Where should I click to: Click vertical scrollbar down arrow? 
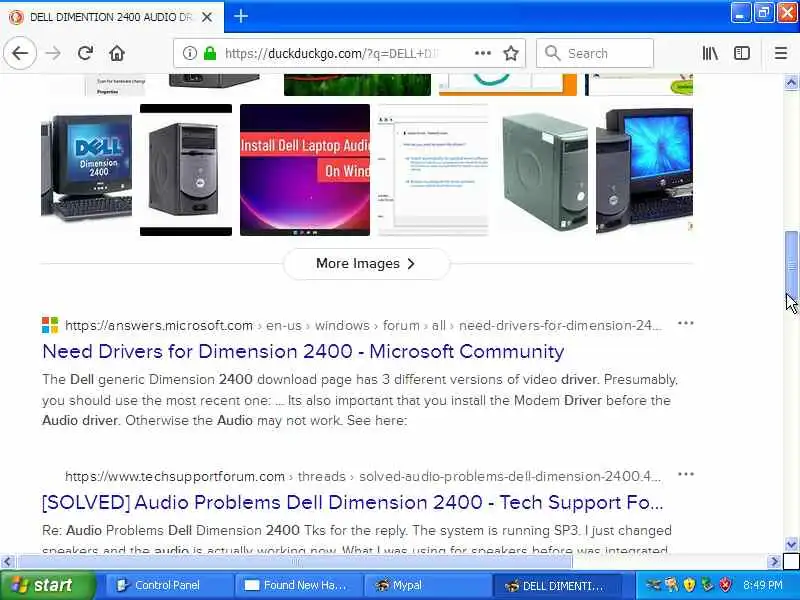[x=791, y=544]
